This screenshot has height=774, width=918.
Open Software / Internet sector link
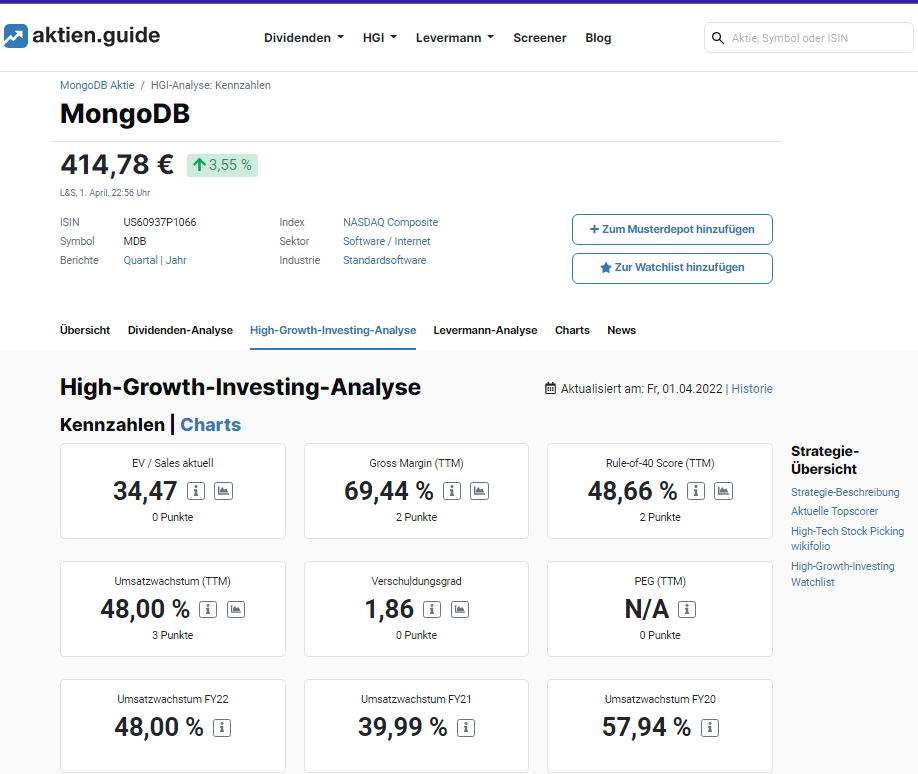pos(386,241)
